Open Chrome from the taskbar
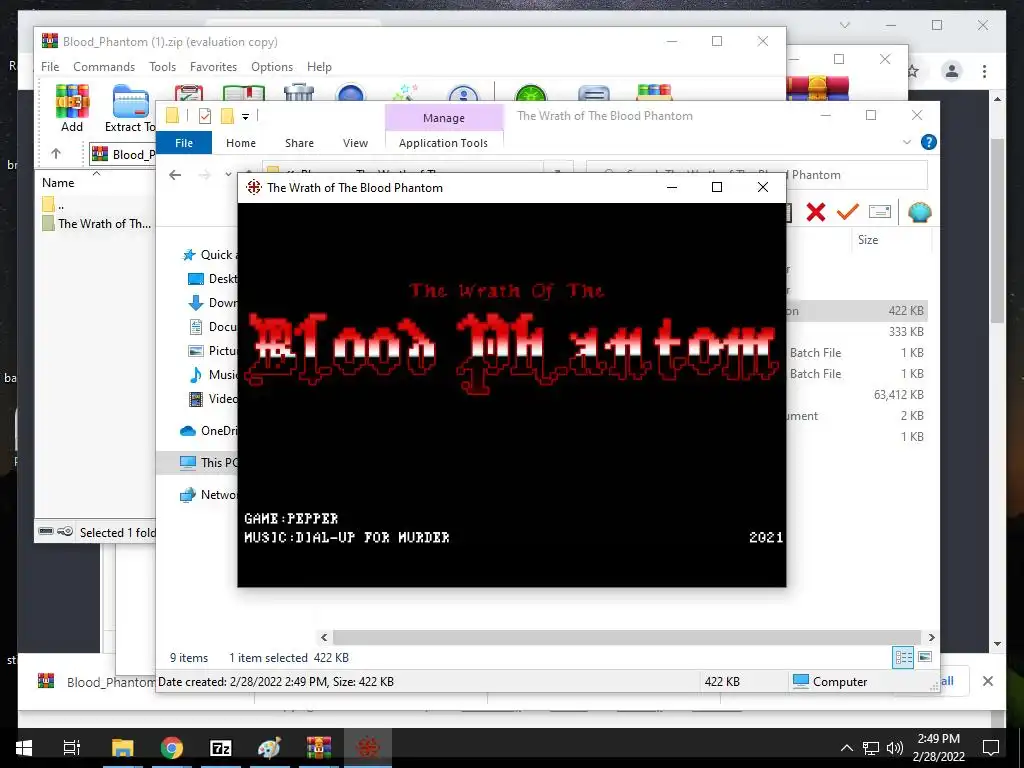Image resolution: width=1024 pixels, height=768 pixels. click(x=172, y=748)
